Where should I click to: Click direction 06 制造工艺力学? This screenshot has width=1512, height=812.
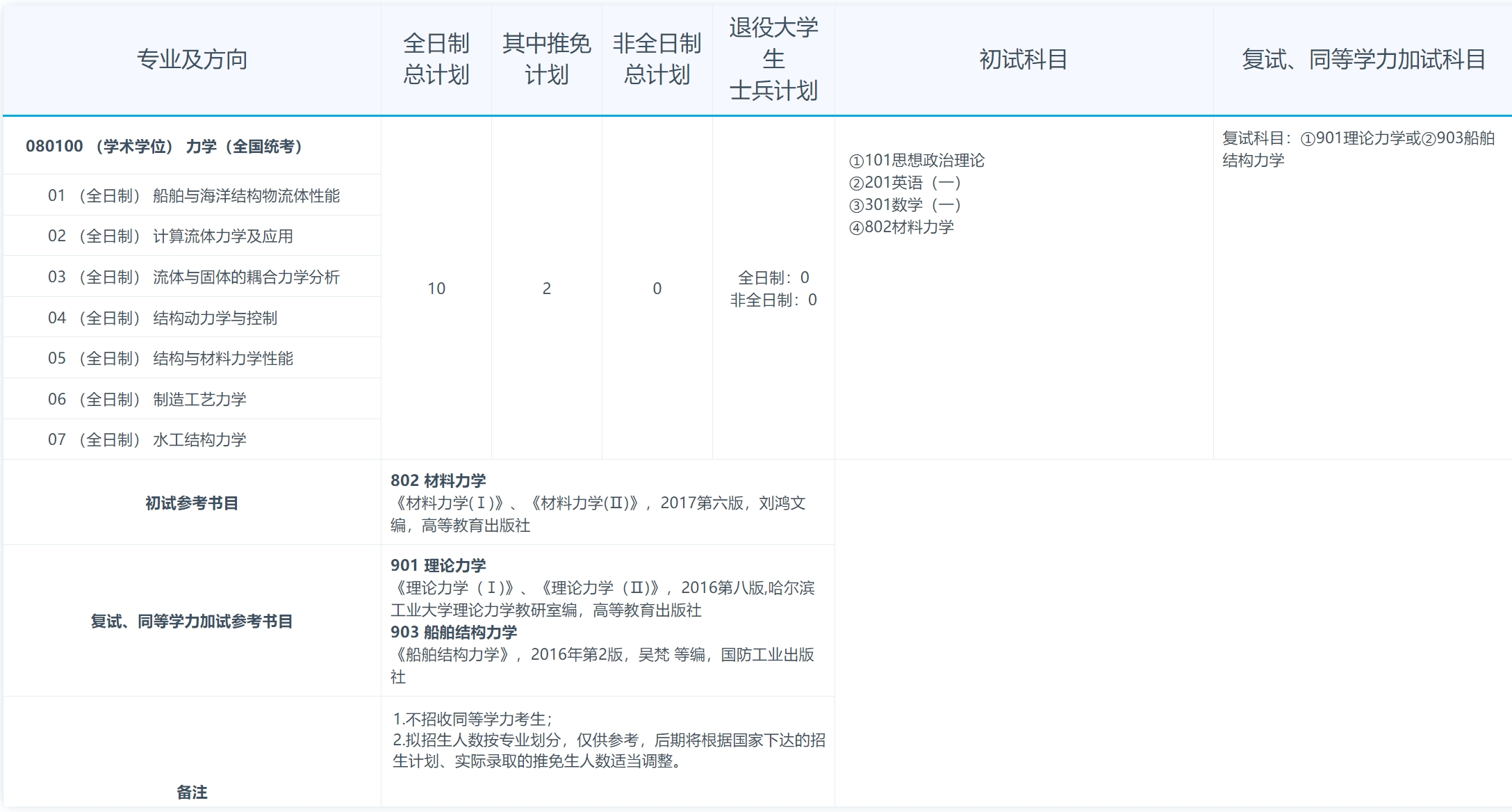point(160,398)
